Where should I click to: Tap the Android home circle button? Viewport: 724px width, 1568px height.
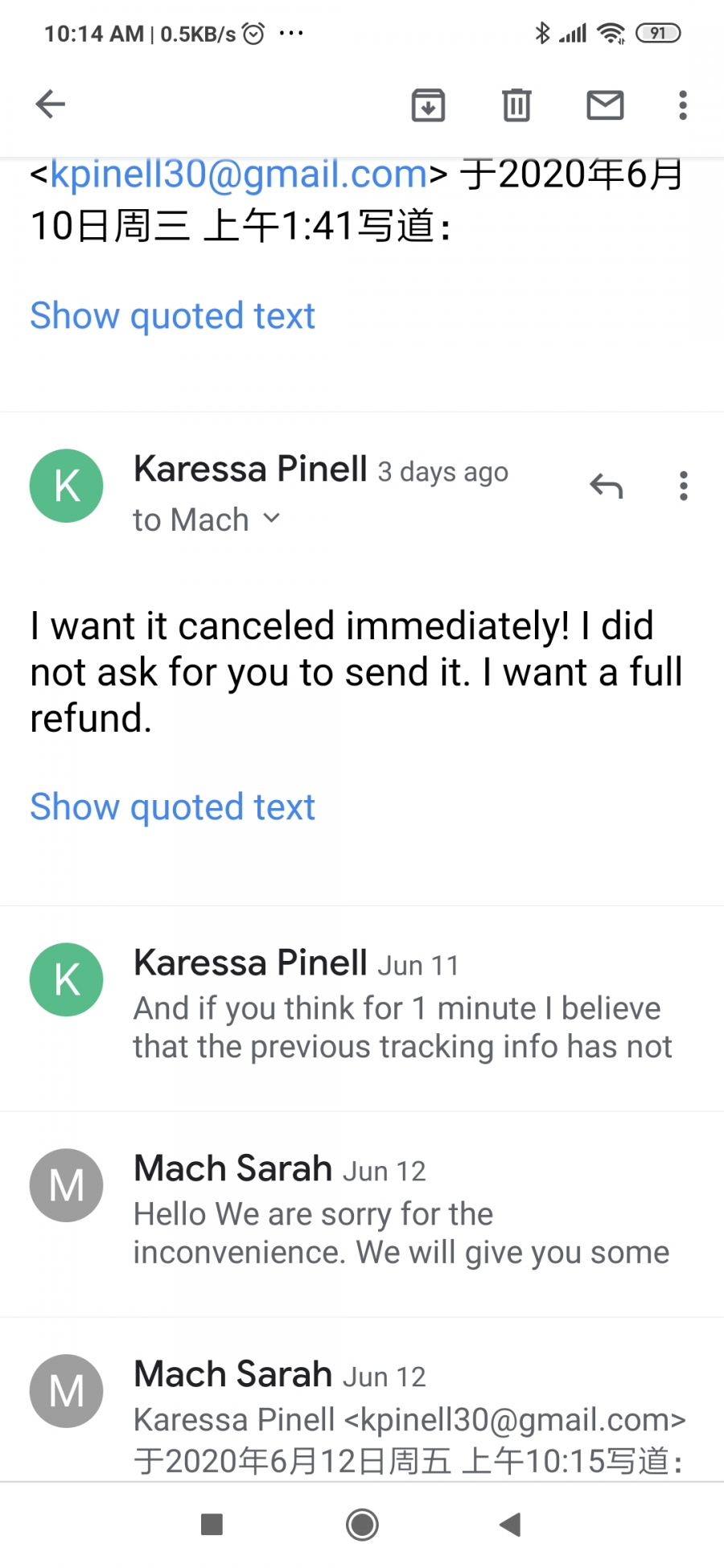362,1524
